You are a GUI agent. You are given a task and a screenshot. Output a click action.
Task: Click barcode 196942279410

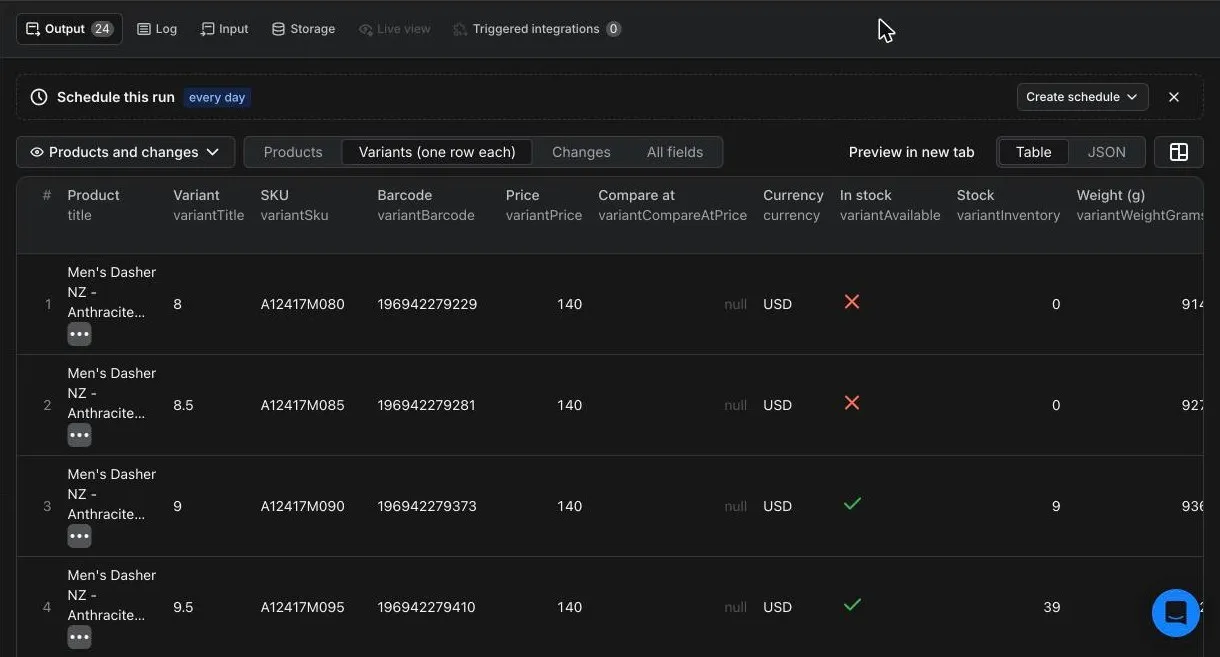coord(427,607)
